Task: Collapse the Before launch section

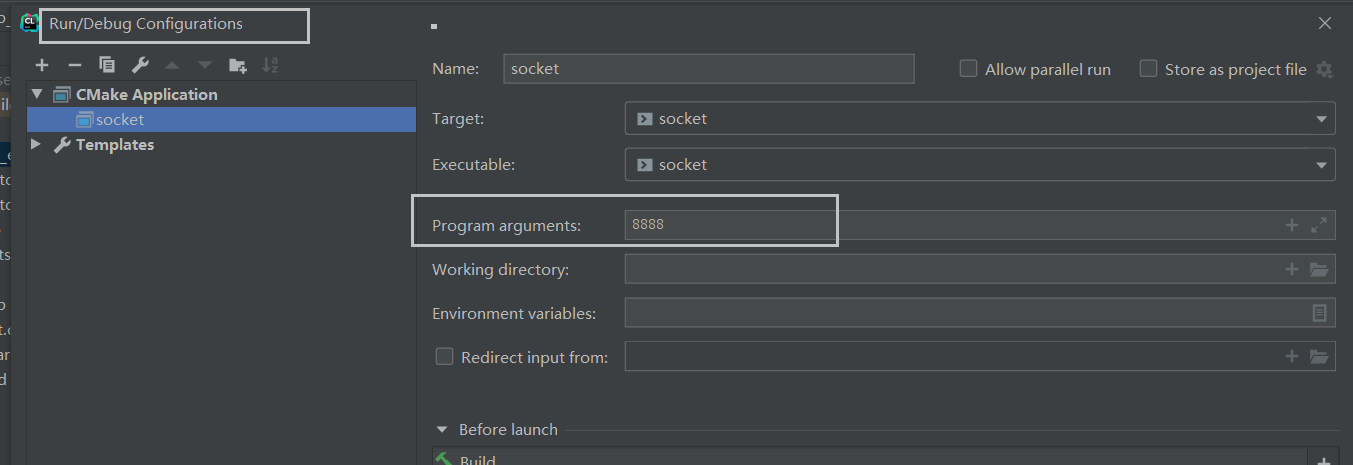Action: pos(443,430)
